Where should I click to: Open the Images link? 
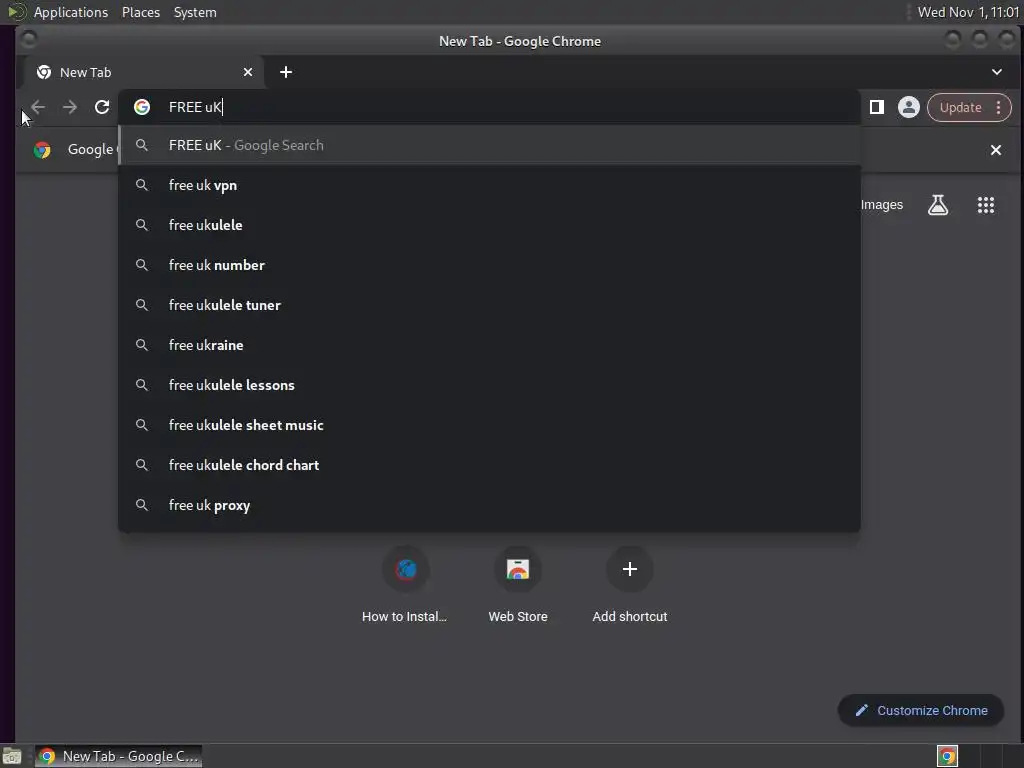(x=882, y=205)
